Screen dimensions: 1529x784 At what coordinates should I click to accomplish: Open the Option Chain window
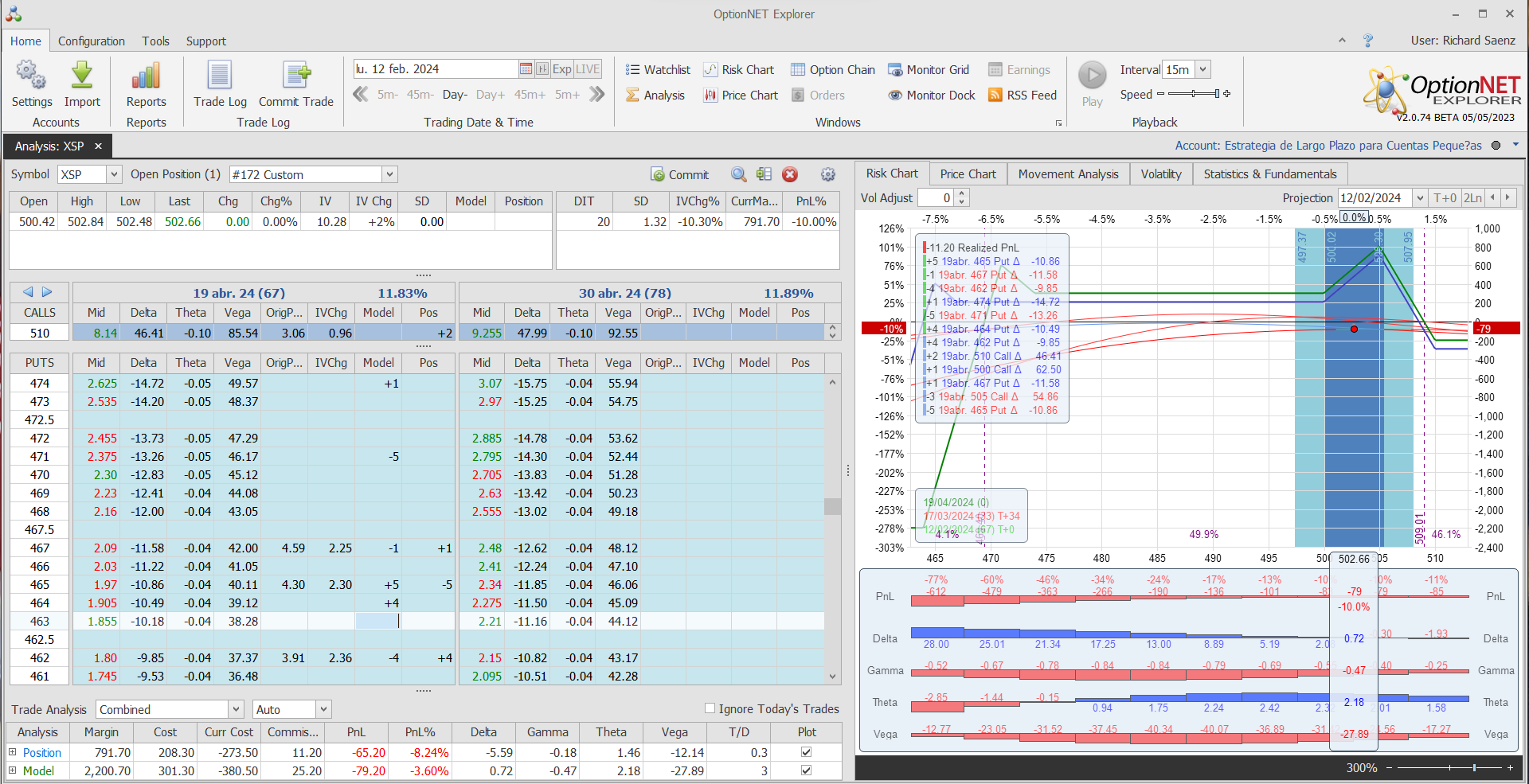pyautogui.click(x=833, y=70)
